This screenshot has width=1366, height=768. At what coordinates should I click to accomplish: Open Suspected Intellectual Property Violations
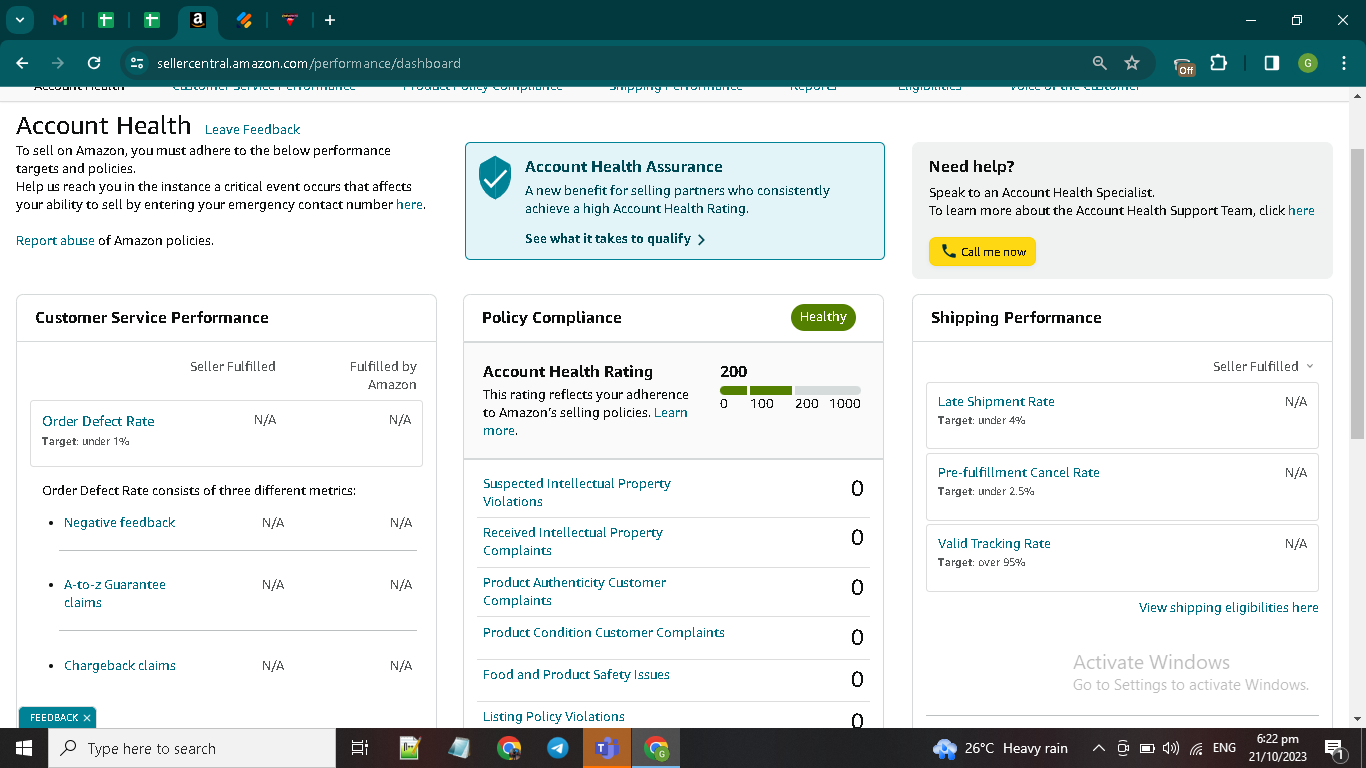577,492
